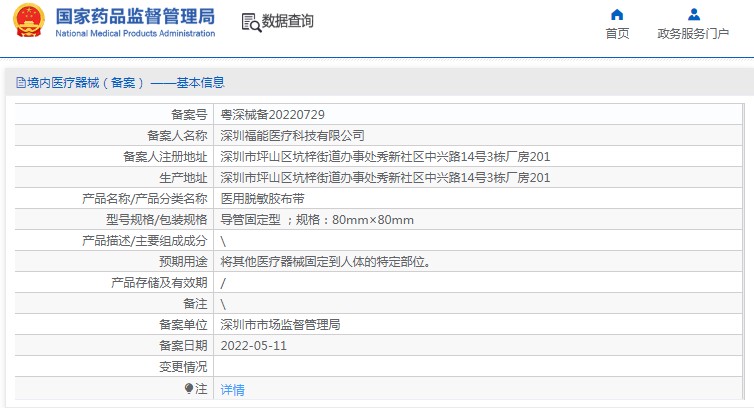Click the filing number 粤深械备20220729
Screen dimensions: 754x408
pyautogui.click(x=272, y=114)
